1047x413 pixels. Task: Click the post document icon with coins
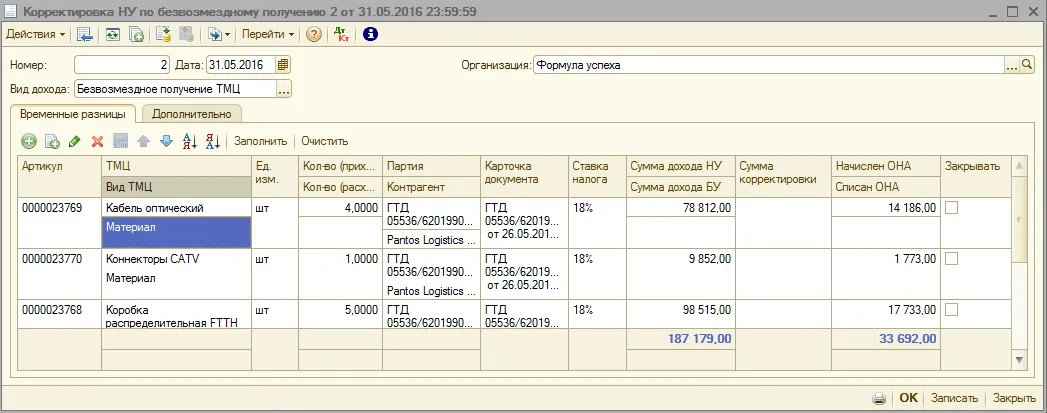pyautogui.click(x=164, y=34)
